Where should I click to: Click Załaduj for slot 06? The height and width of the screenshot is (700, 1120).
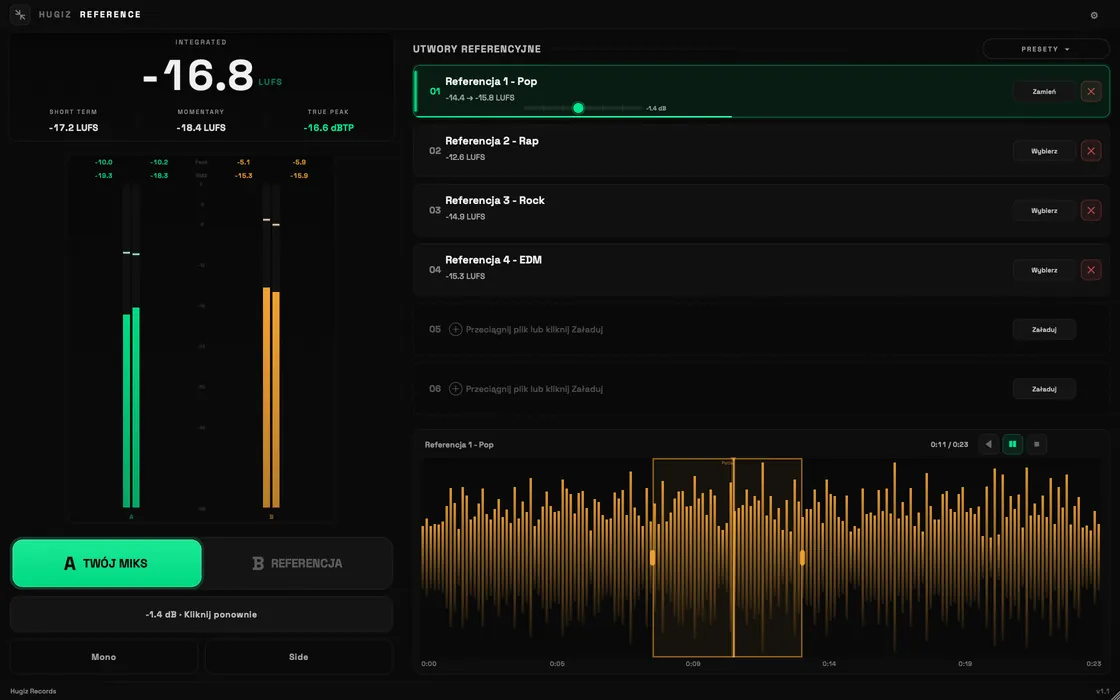pos(1044,389)
